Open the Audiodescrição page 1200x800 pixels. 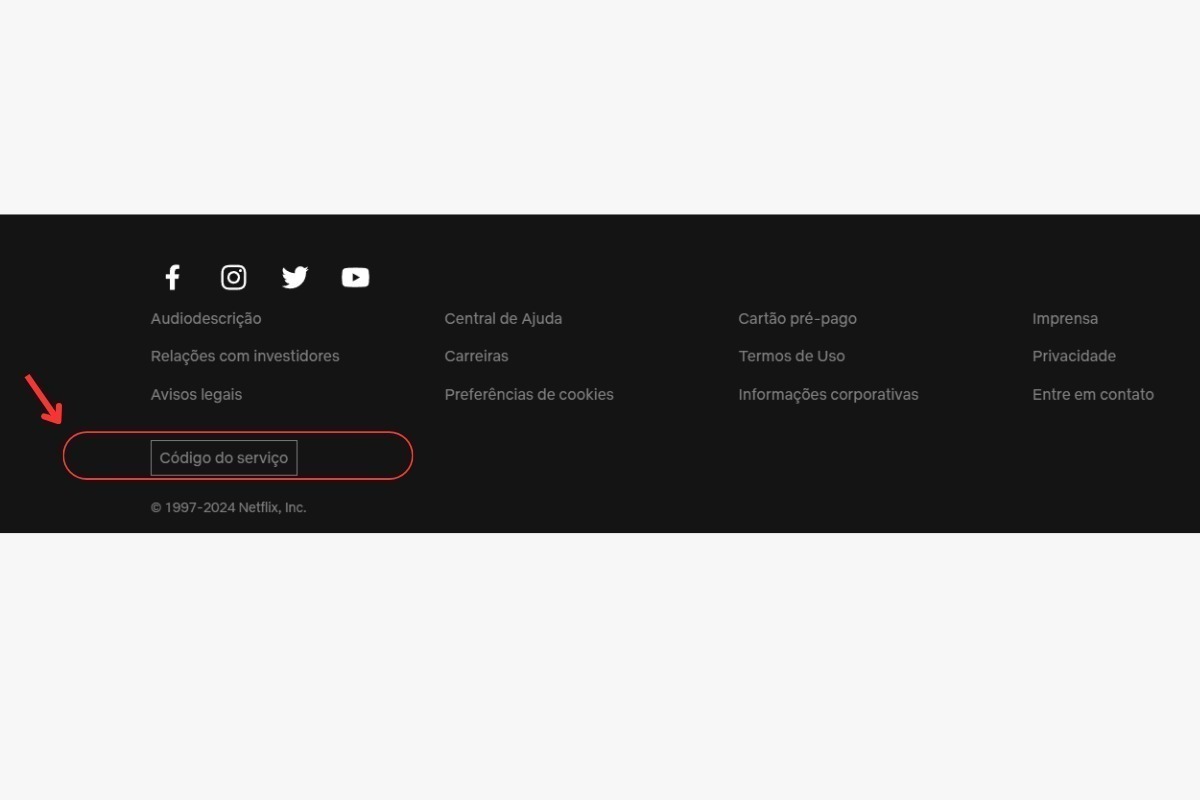click(x=205, y=318)
